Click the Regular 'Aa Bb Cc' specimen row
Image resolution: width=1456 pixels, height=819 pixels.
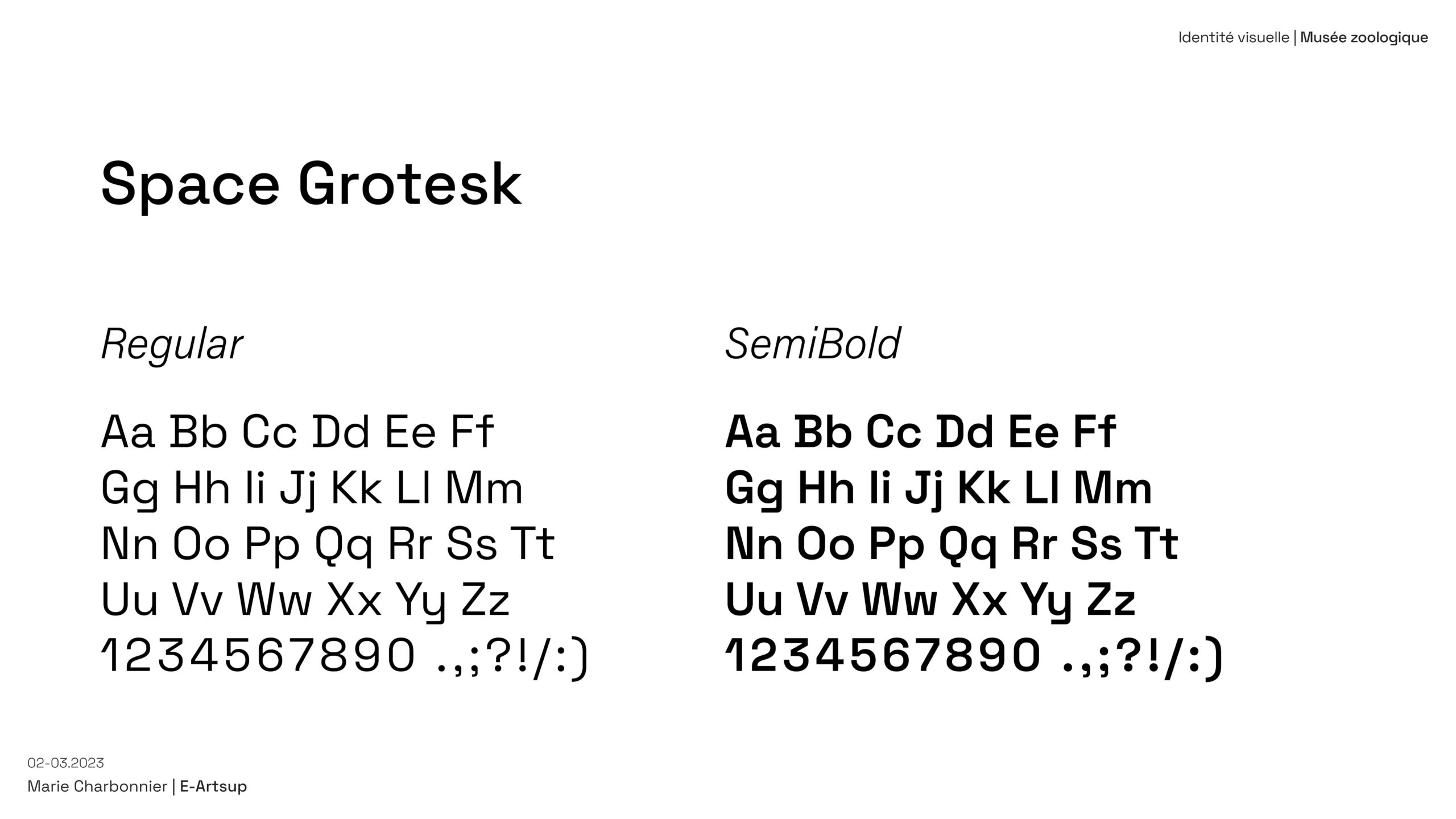[x=297, y=432]
